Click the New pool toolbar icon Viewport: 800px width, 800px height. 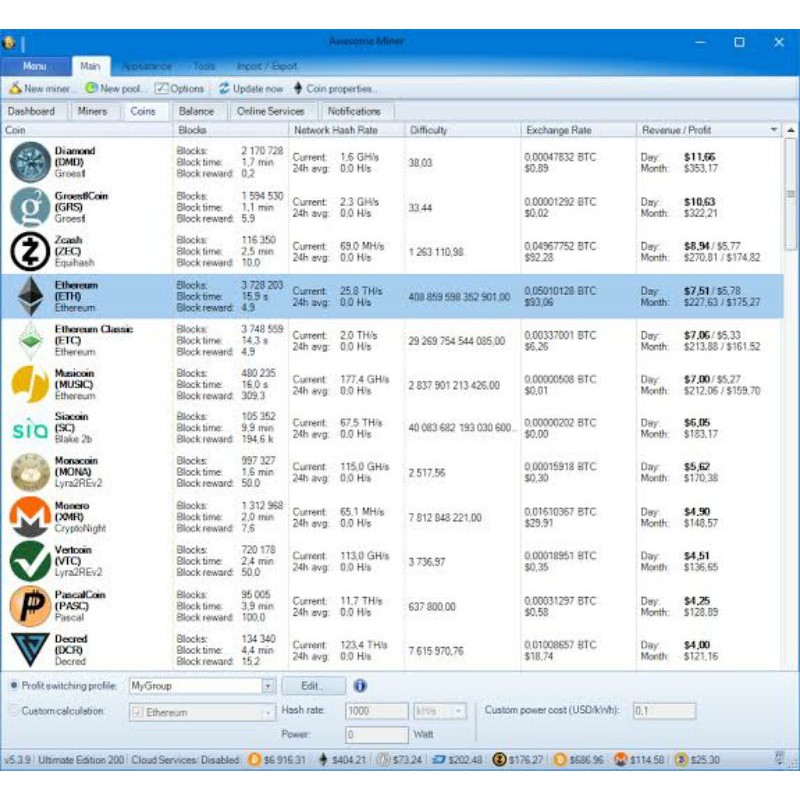[91, 88]
